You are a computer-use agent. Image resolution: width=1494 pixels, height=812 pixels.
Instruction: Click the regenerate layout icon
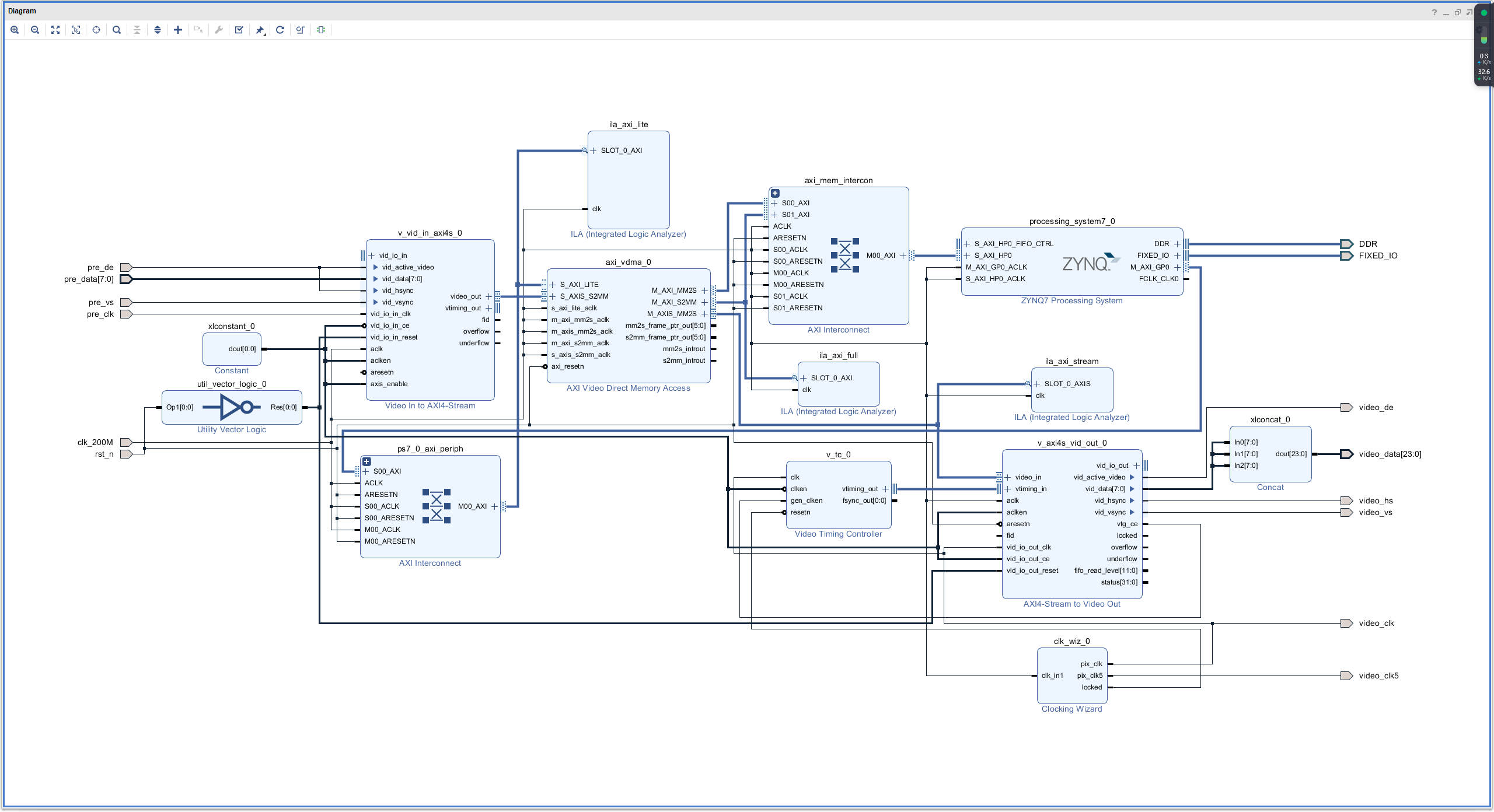(280, 30)
